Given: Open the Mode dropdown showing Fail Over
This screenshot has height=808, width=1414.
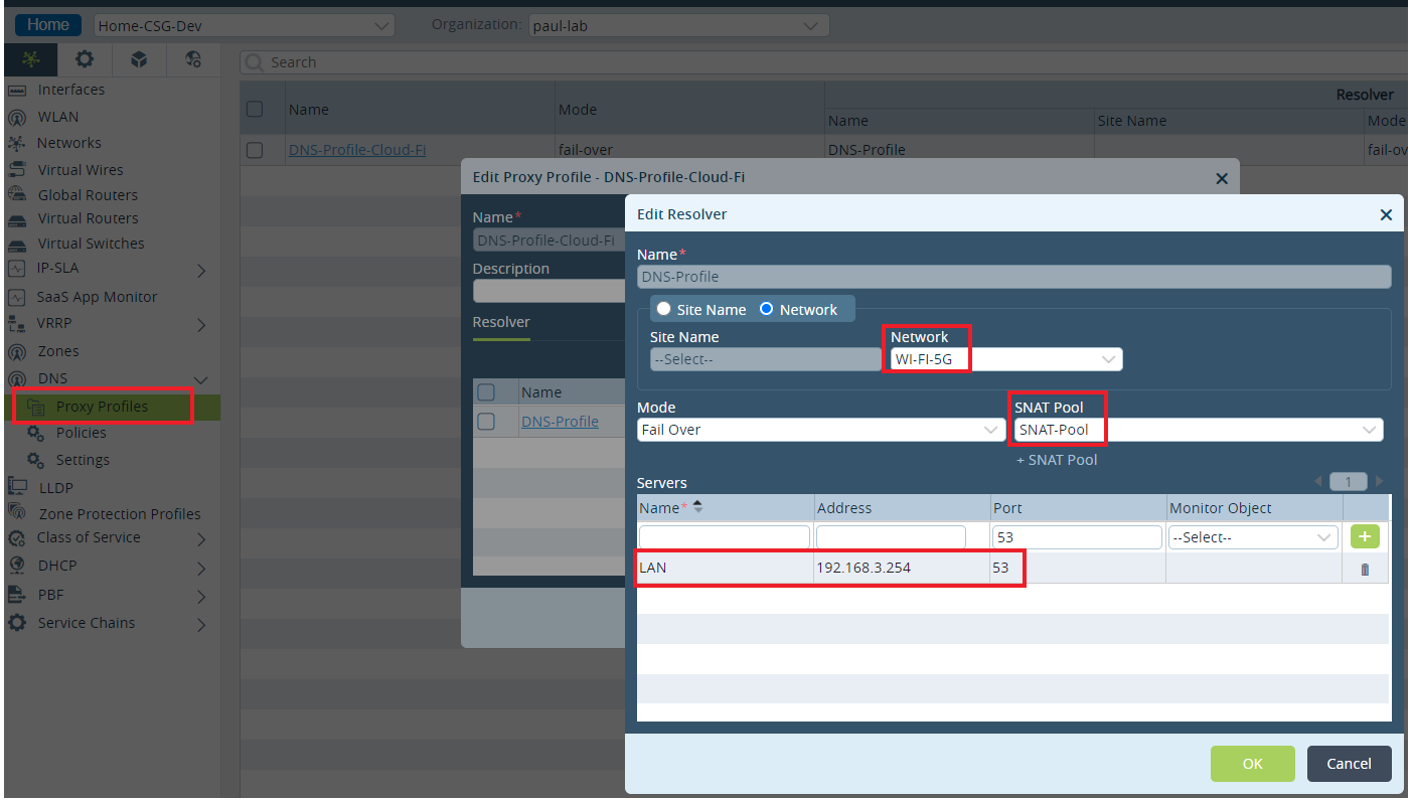Looking at the screenshot, I should [821, 429].
